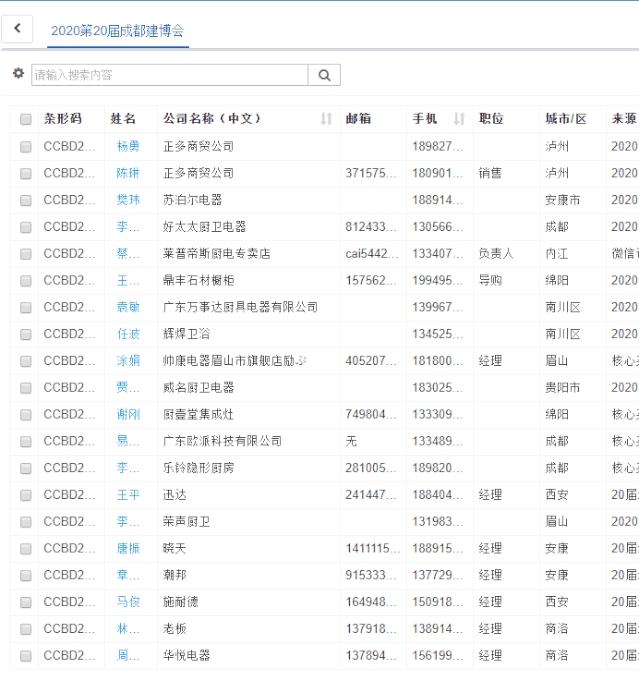639x681 pixels.
Task: Sort by company name column arrows
Action: coord(326,119)
